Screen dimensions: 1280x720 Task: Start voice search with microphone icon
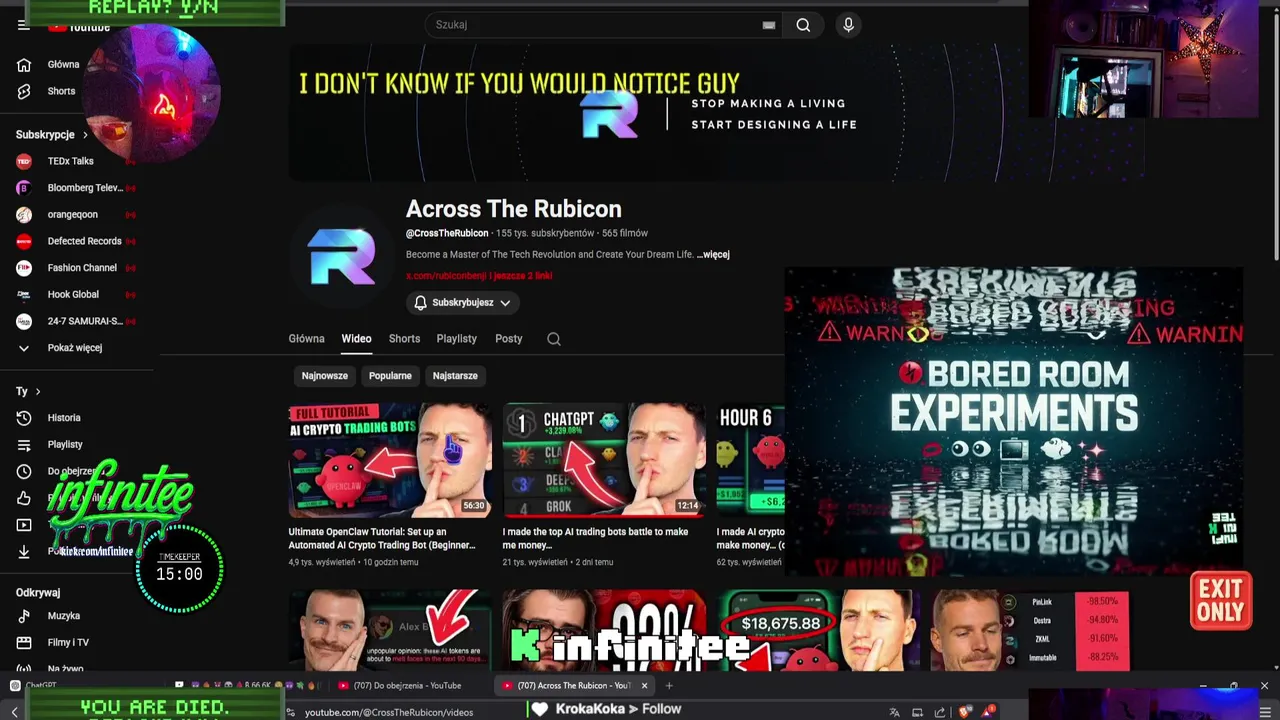click(848, 25)
